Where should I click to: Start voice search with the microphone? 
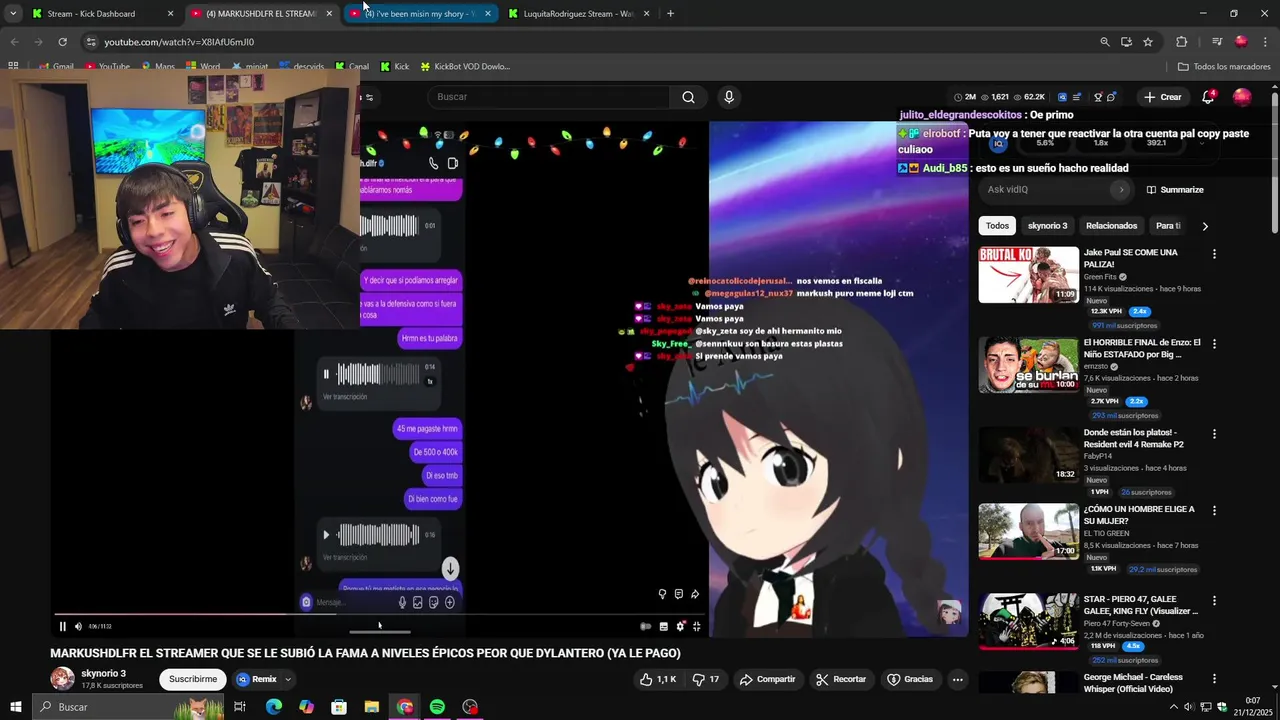[x=729, y=97]
